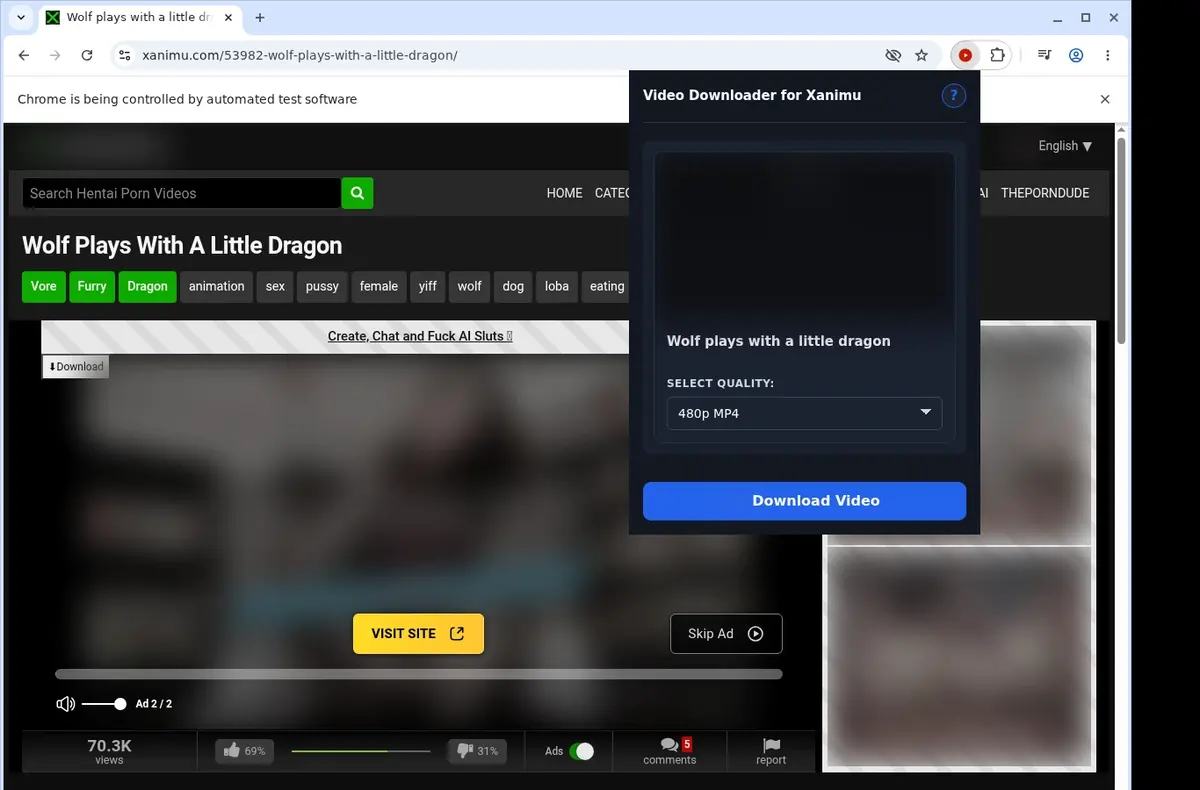Viewport: 1200px width, 790px height.
Task: Click the red Video Downloader extension icon
Action: tap(965, 55)
